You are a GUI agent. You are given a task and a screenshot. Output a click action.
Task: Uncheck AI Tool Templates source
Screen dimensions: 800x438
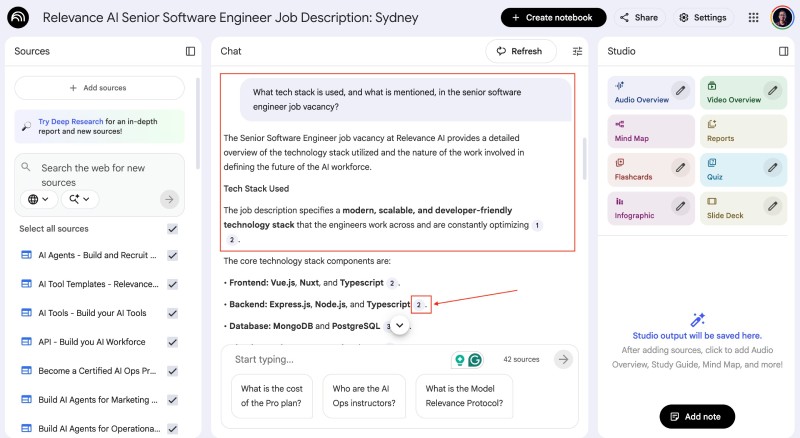point(173,284)
